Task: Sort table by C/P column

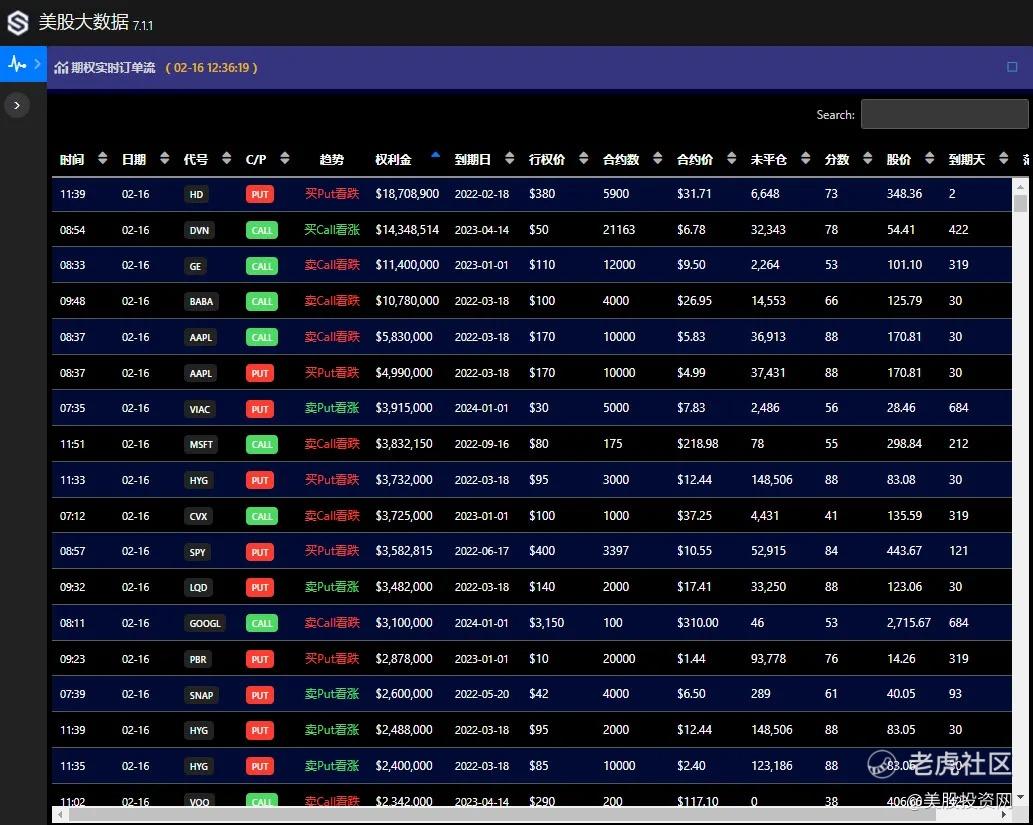Action: pyautogui.click(x=267, y=159)
